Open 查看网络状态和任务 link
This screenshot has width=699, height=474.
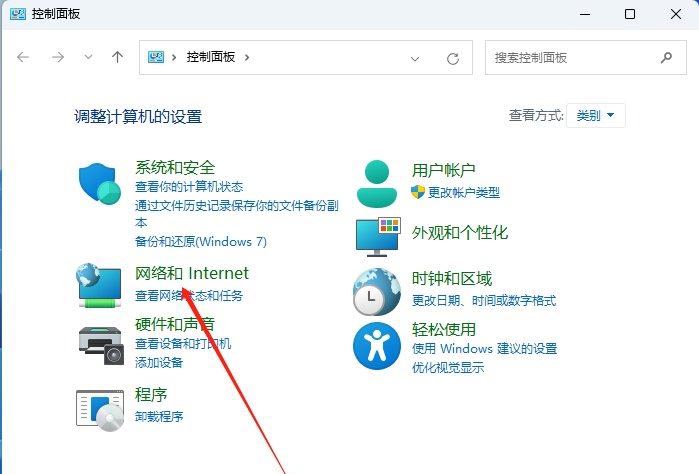click(x=188, y=296)
